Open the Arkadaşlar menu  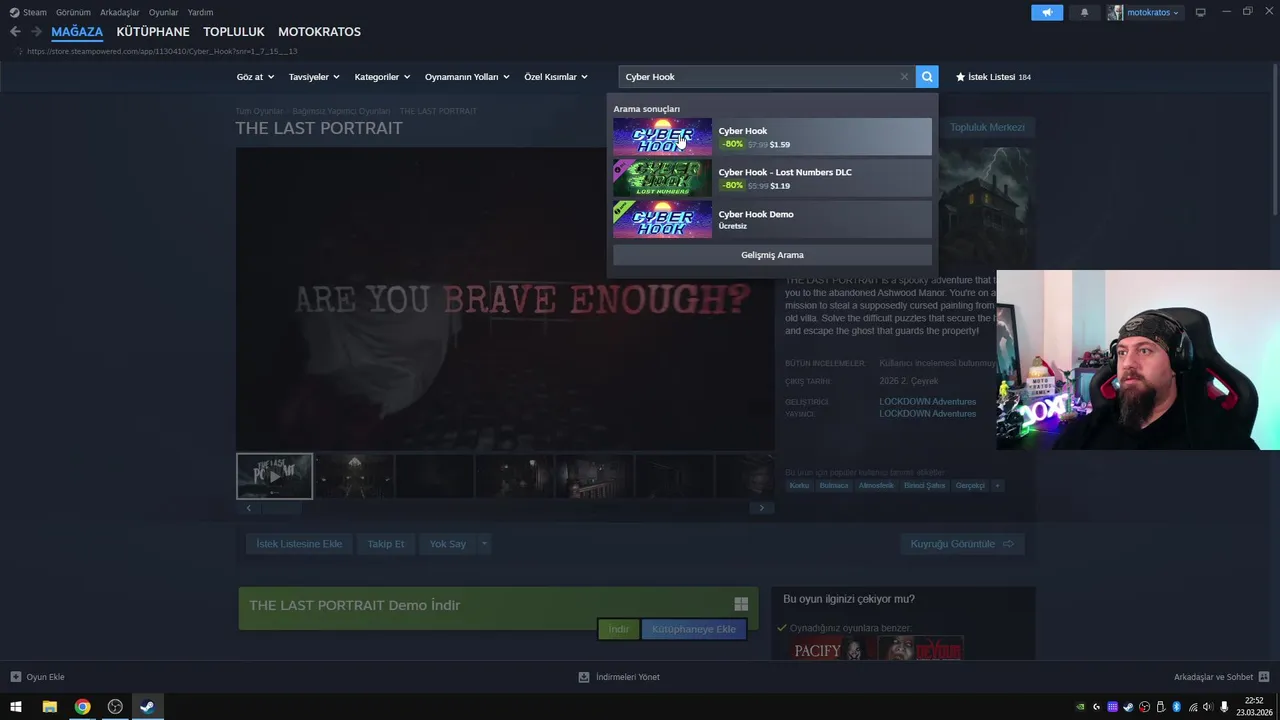point(119,12)
